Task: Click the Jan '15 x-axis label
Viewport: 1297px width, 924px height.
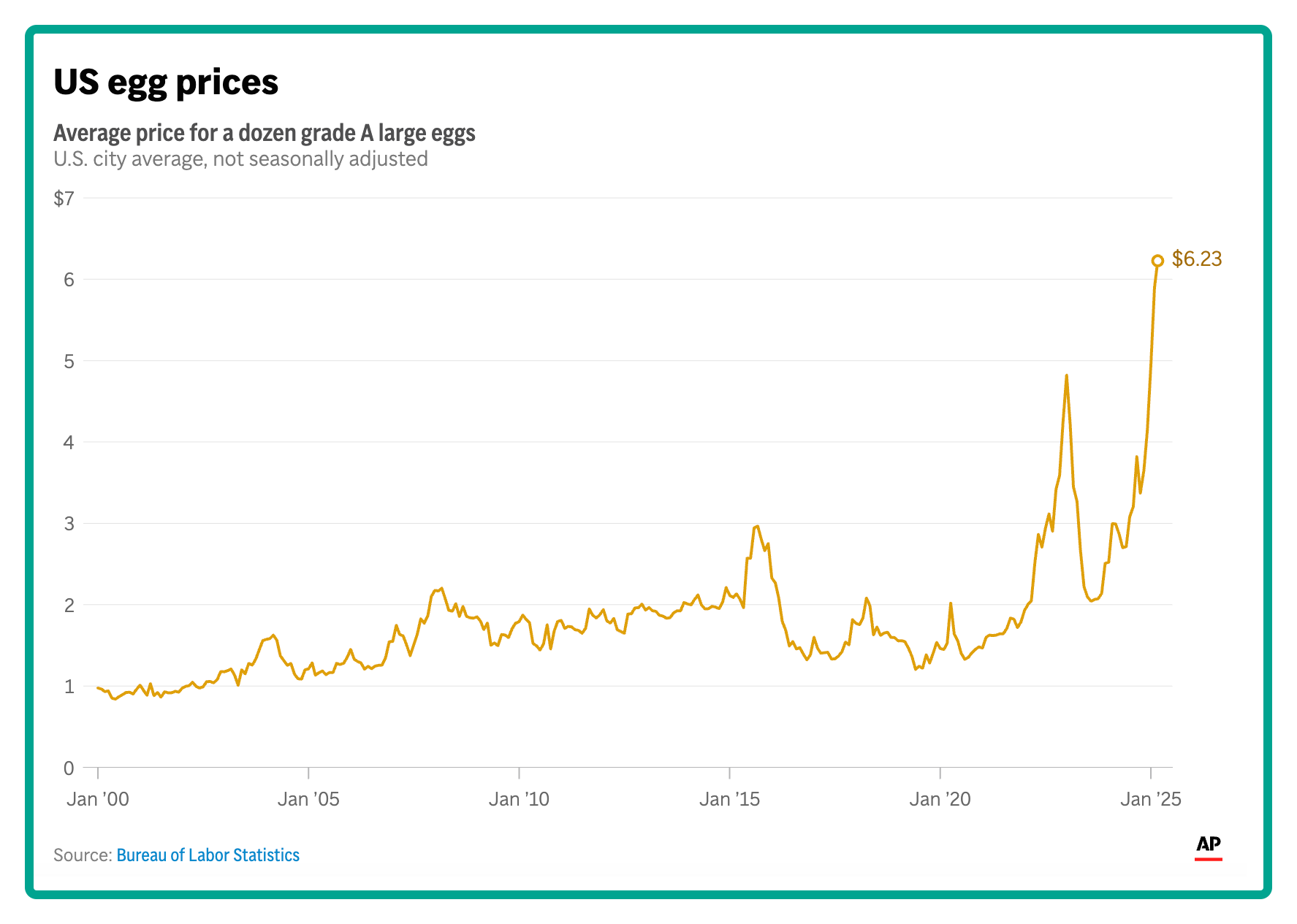Action: [x=729, y=799]
